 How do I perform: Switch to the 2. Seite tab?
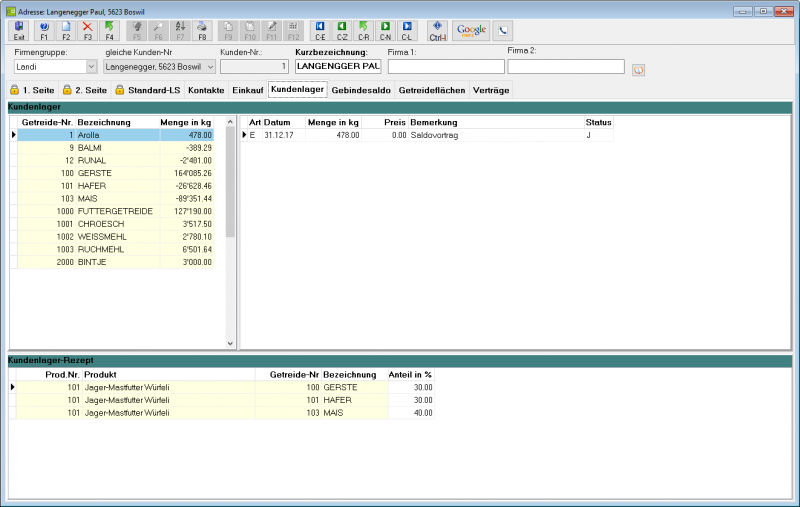[x=85, y=90]
